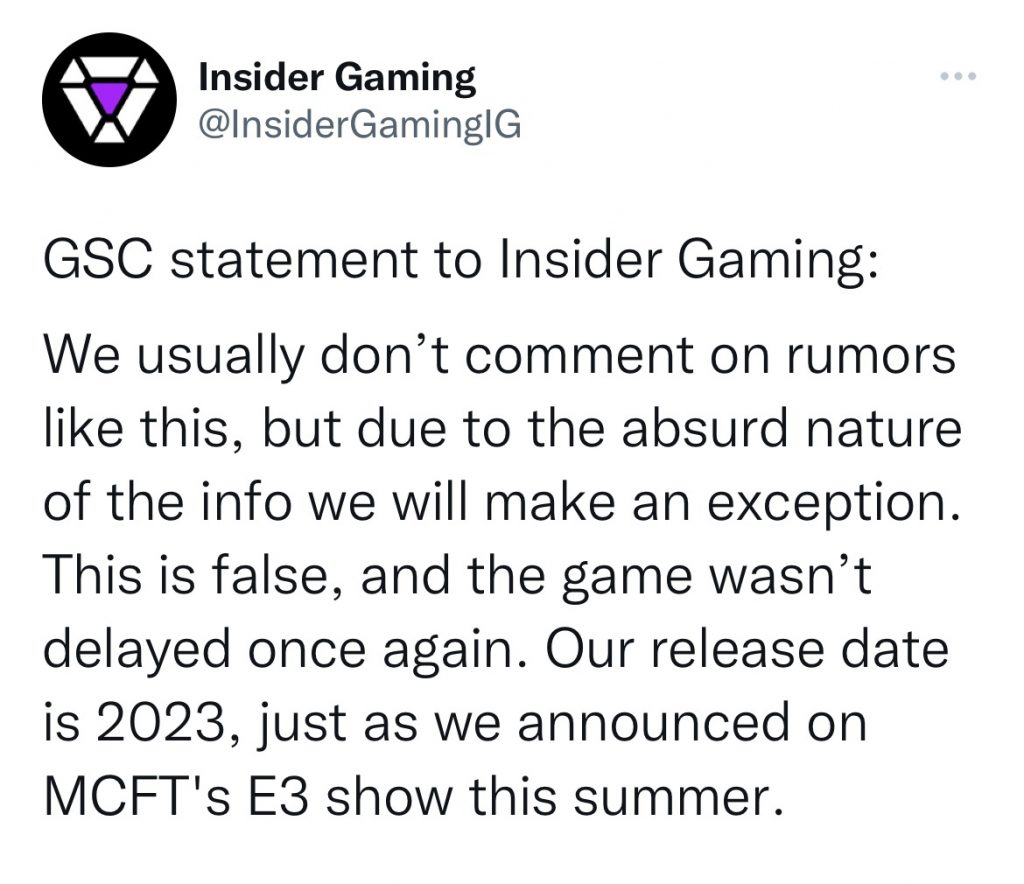Click the word 'GSC' in the tweet
Screen dimensions: 1024x884
[99, 259]
